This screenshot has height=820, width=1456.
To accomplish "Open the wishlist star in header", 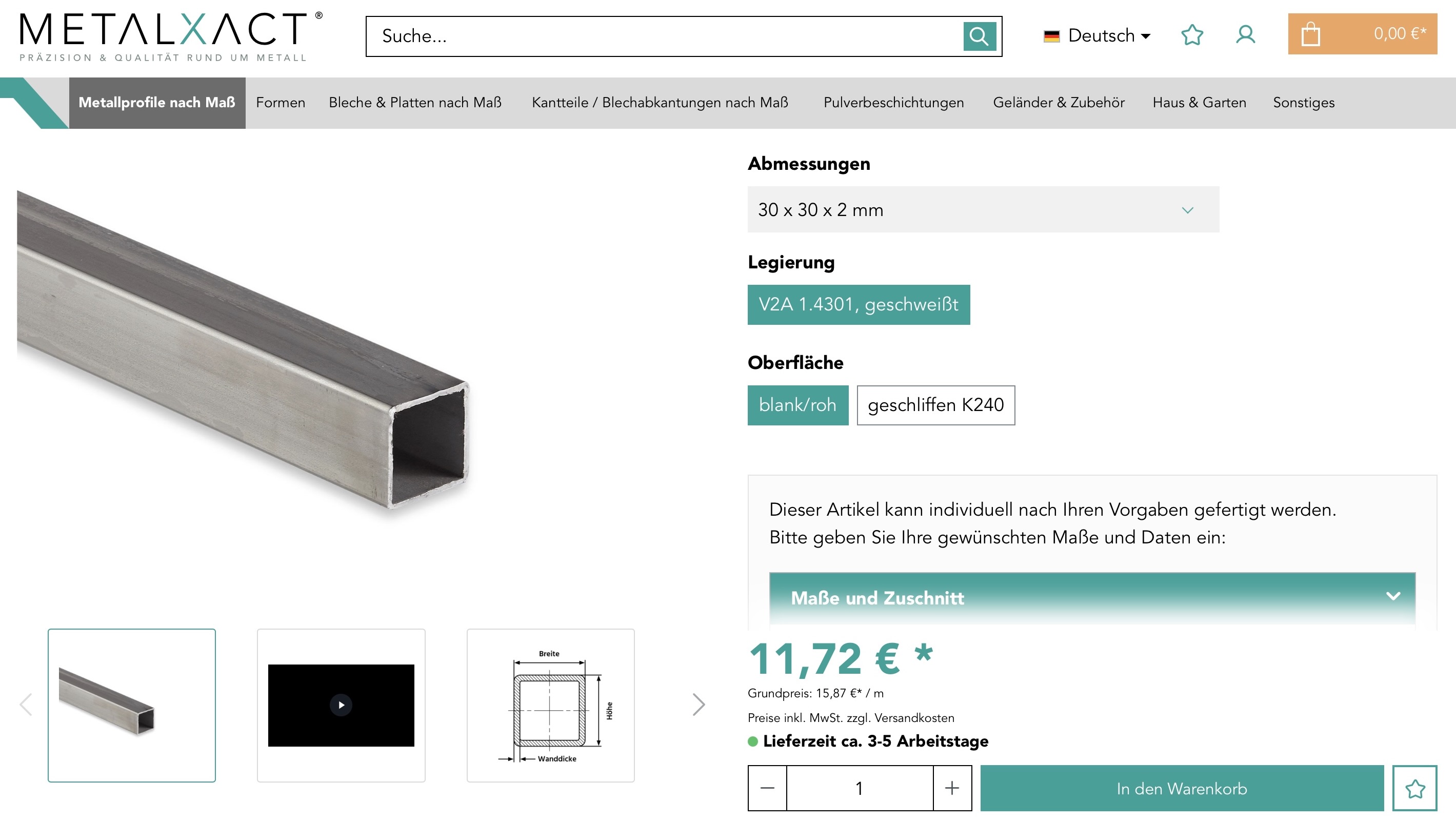I will point(1192,35).
